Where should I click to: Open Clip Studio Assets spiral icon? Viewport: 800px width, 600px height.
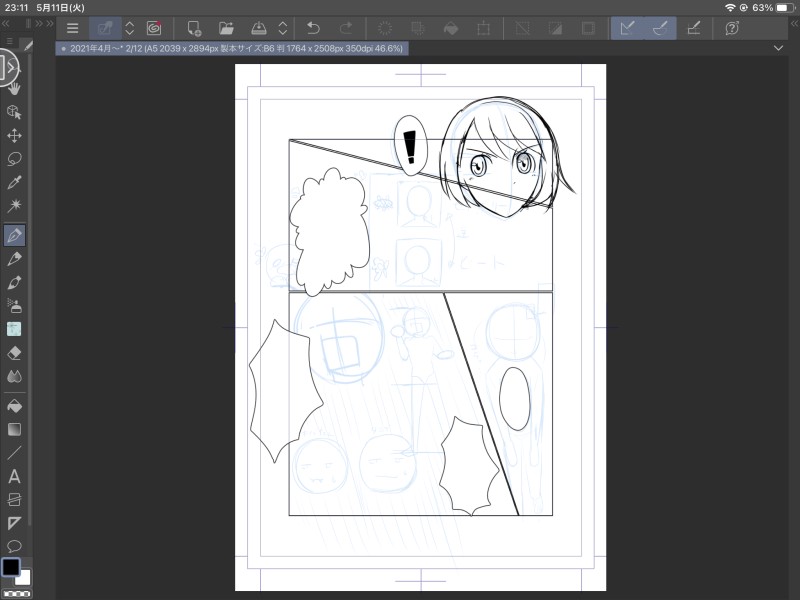coord(154,28)
